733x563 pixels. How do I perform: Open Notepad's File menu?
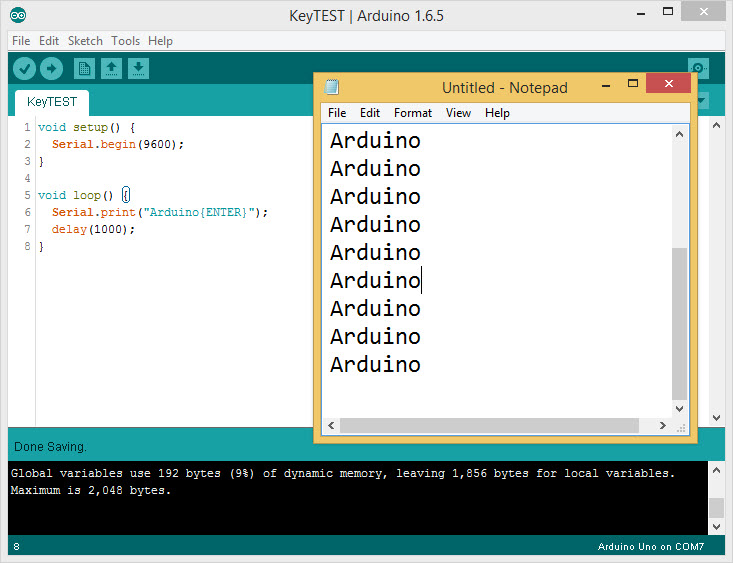[x=337, y=113]
